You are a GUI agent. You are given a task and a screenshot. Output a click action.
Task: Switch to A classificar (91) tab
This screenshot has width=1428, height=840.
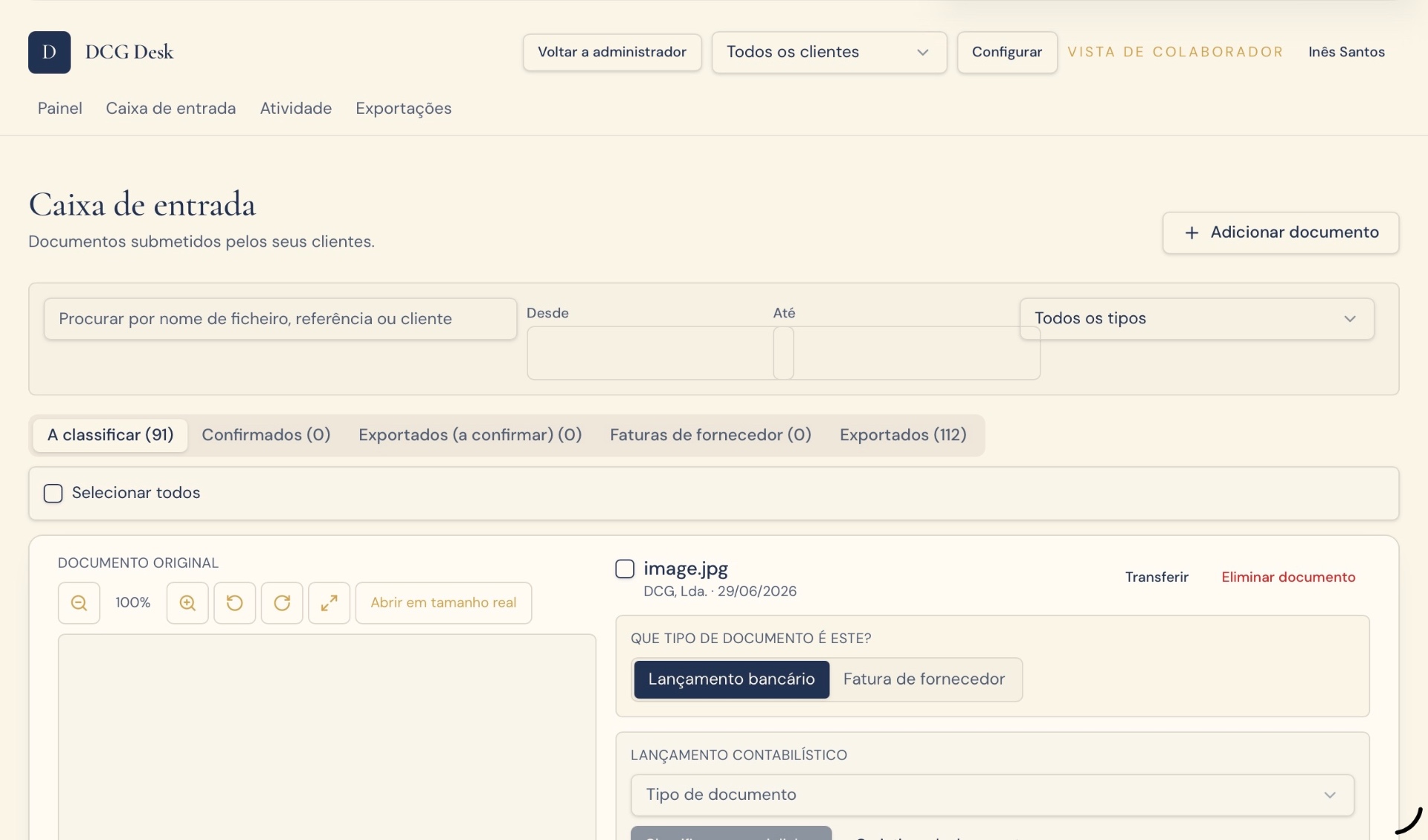pos(110,435)
